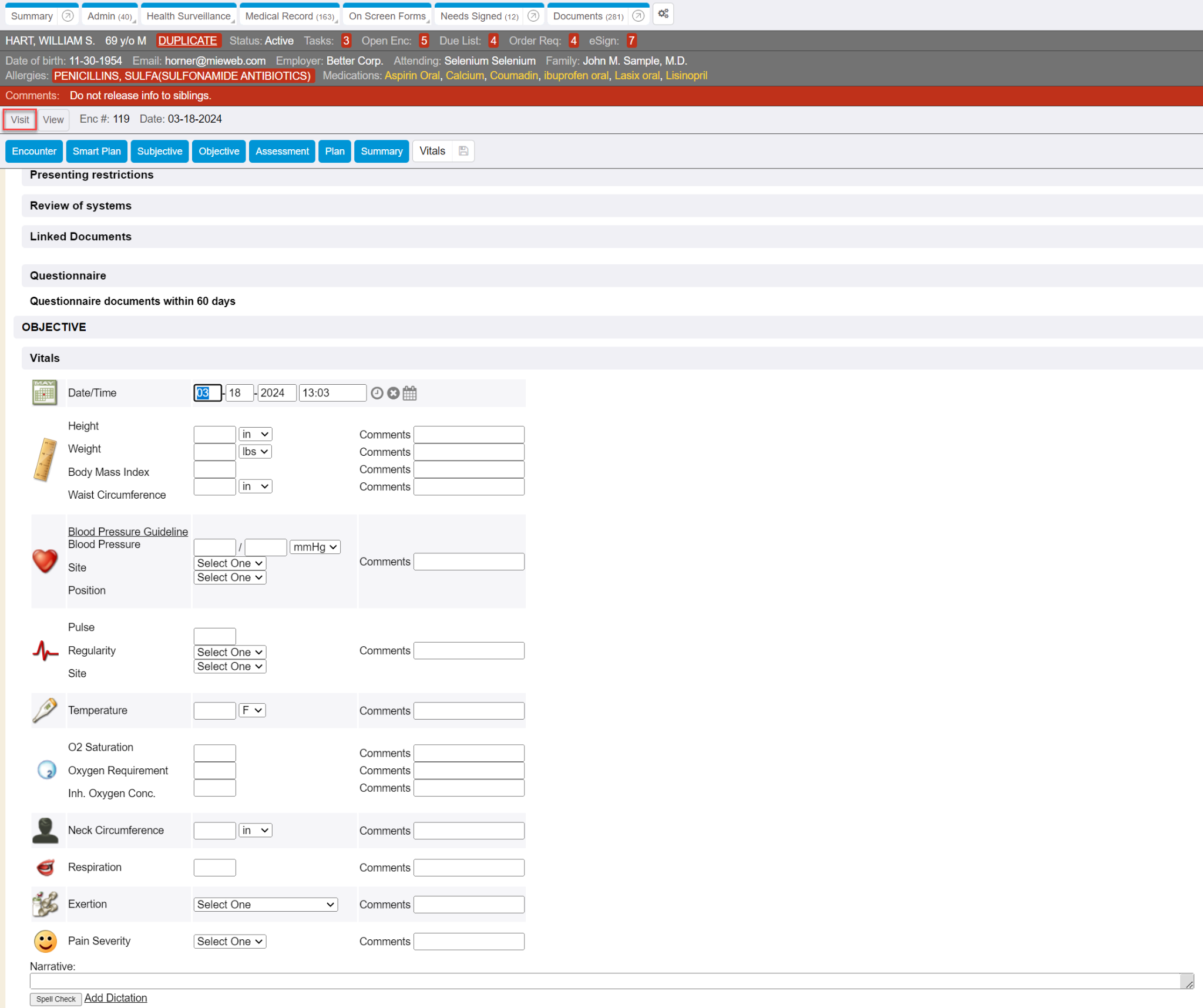Switch to the View tab of the encounter
1203x1008 pixels.
coord(53,120)
